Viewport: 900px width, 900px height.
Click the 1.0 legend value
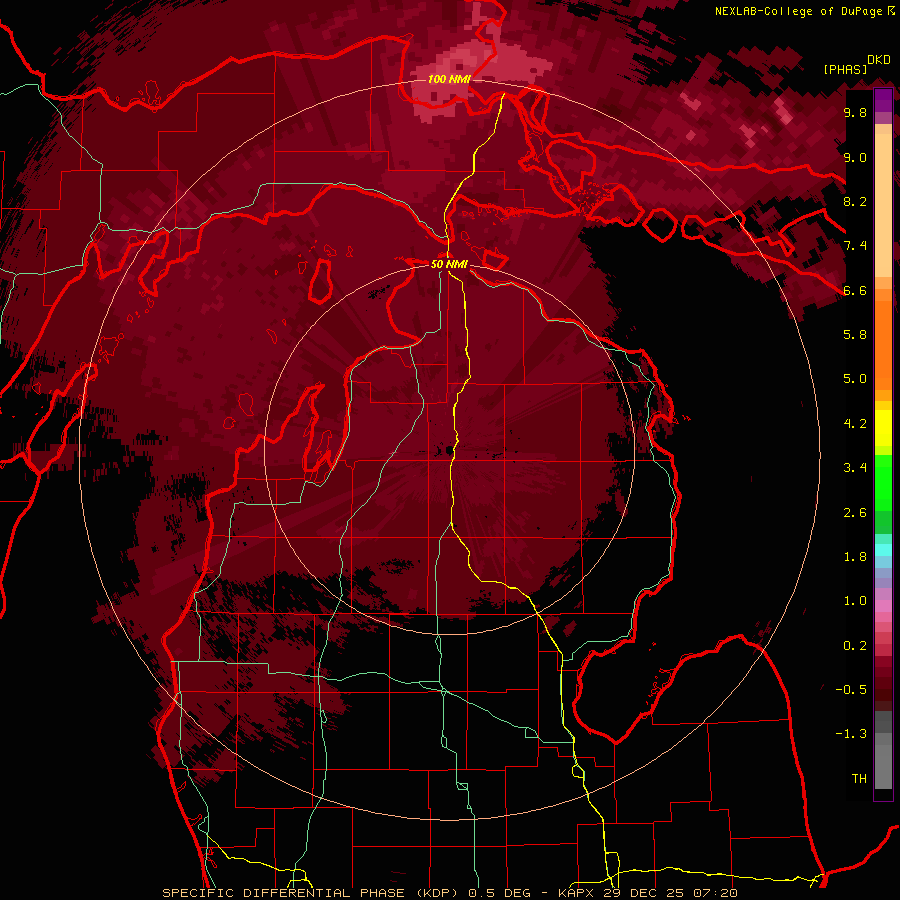tap(855, 601)
